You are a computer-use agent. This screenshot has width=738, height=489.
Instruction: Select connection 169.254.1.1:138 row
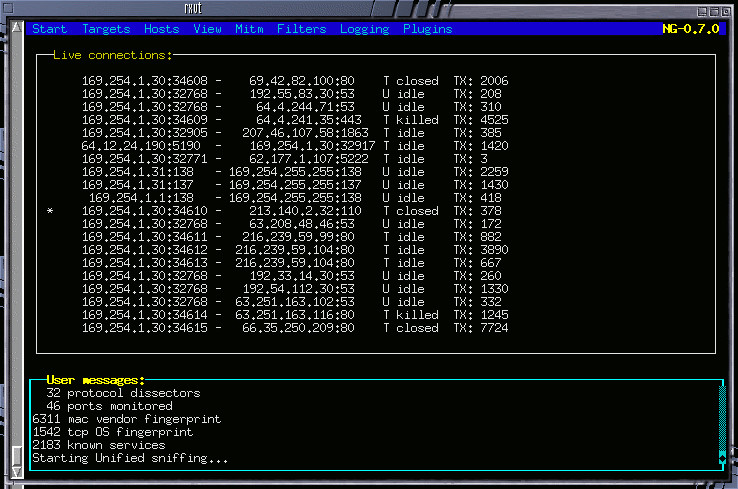[295, 198]
